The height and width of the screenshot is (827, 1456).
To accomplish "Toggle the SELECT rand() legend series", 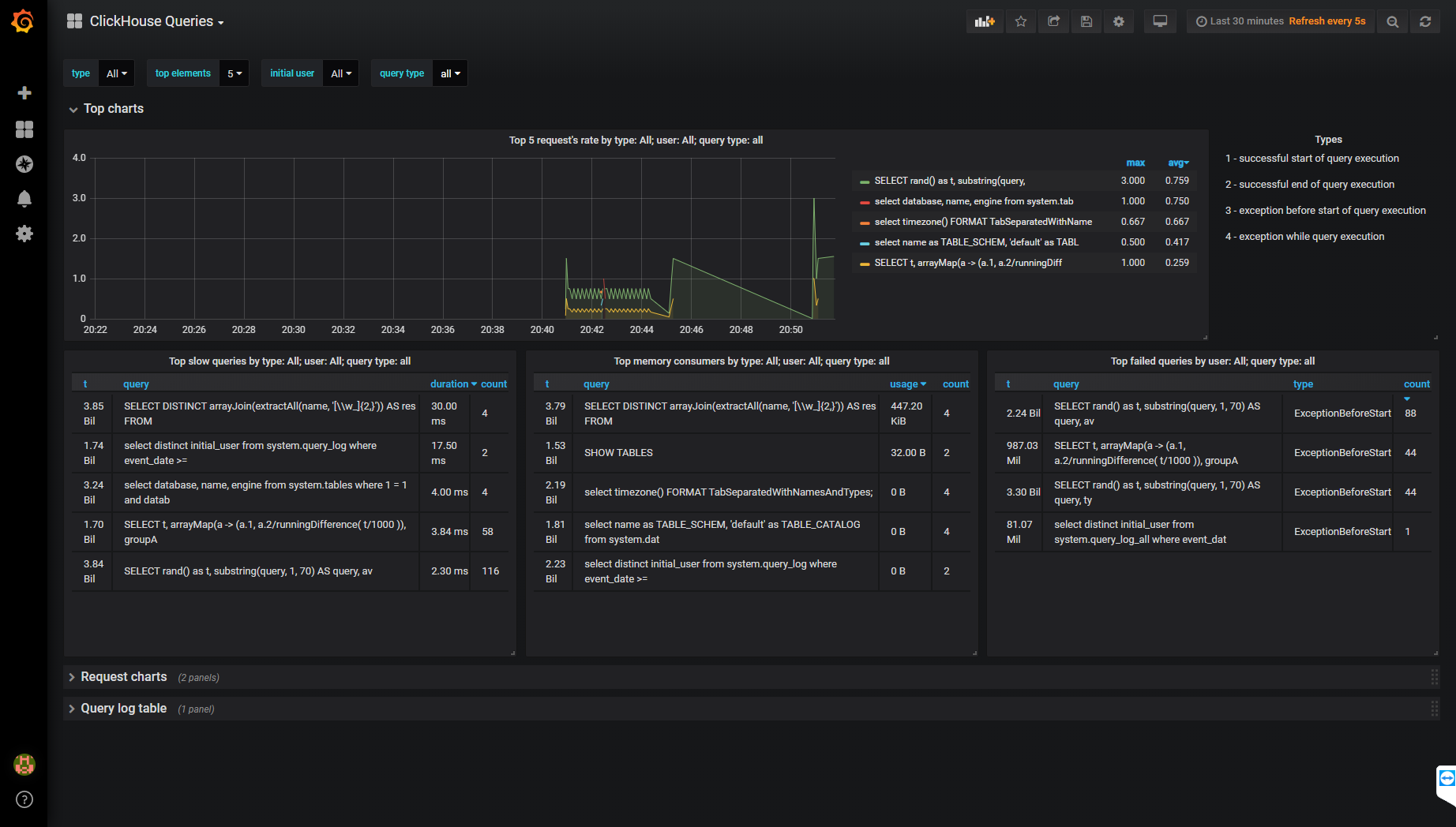I will (x=949, y=181).
